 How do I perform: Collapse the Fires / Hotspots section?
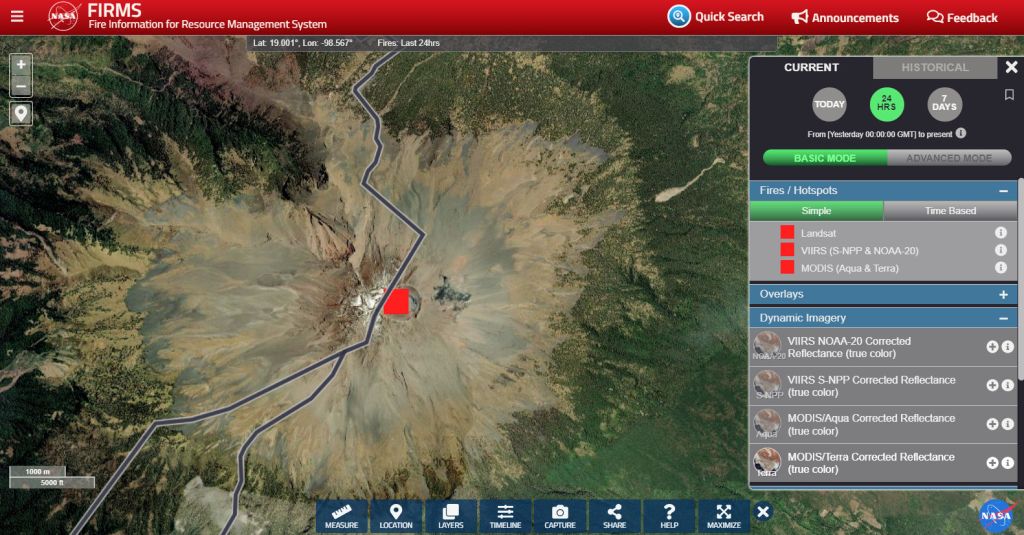(1002, 191)
